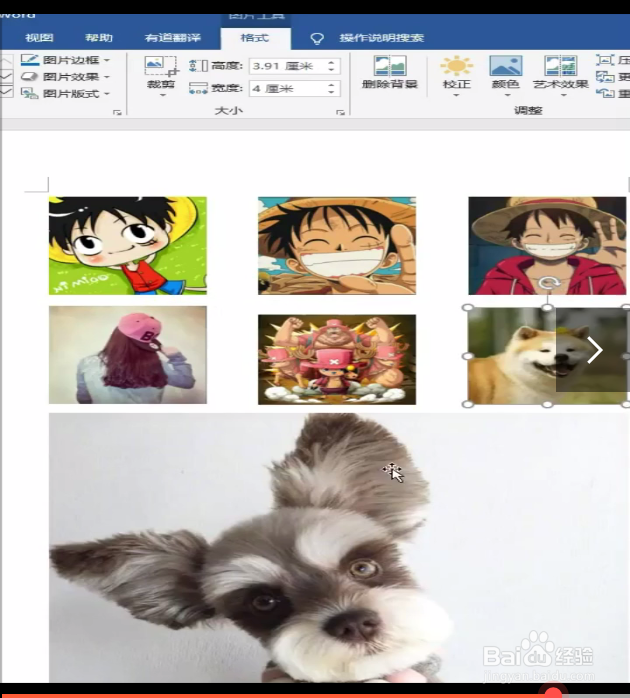630x698 pixels.
Task: Select the Chopper collage image
Action: [x=337, y=360]
